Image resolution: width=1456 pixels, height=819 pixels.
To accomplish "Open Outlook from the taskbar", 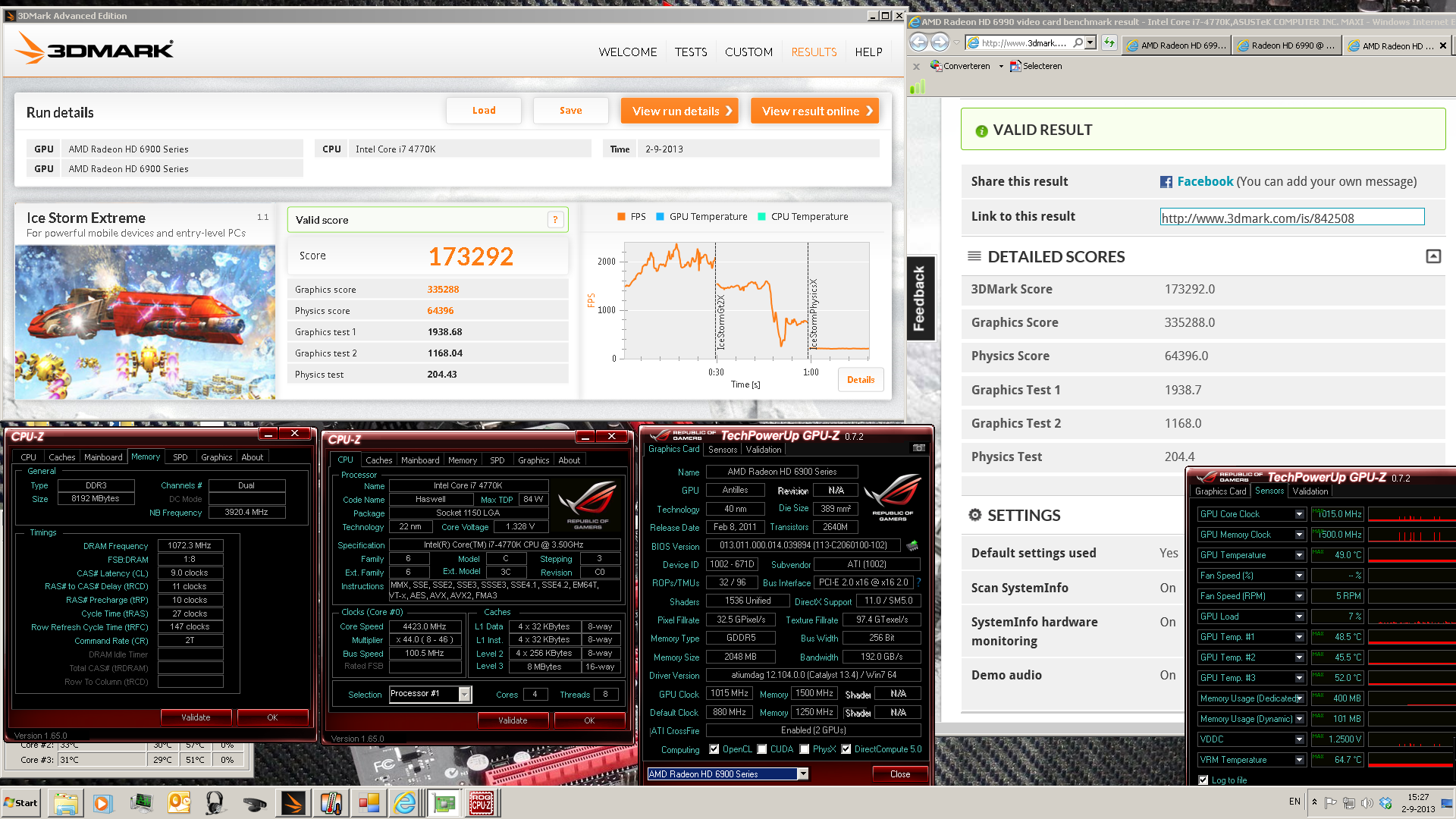I will pos(180,803).
